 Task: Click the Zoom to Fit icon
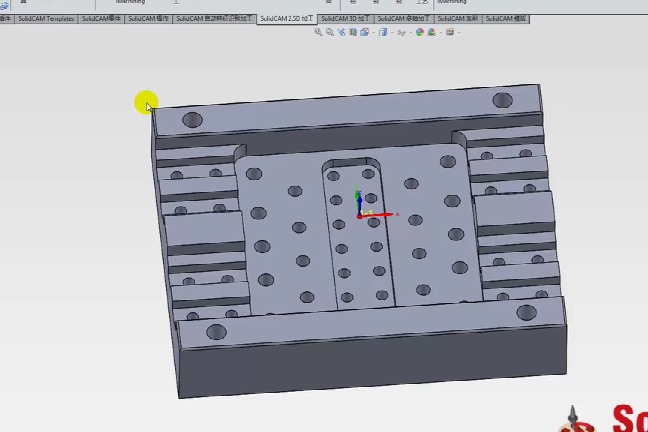[x=318, y=32]
